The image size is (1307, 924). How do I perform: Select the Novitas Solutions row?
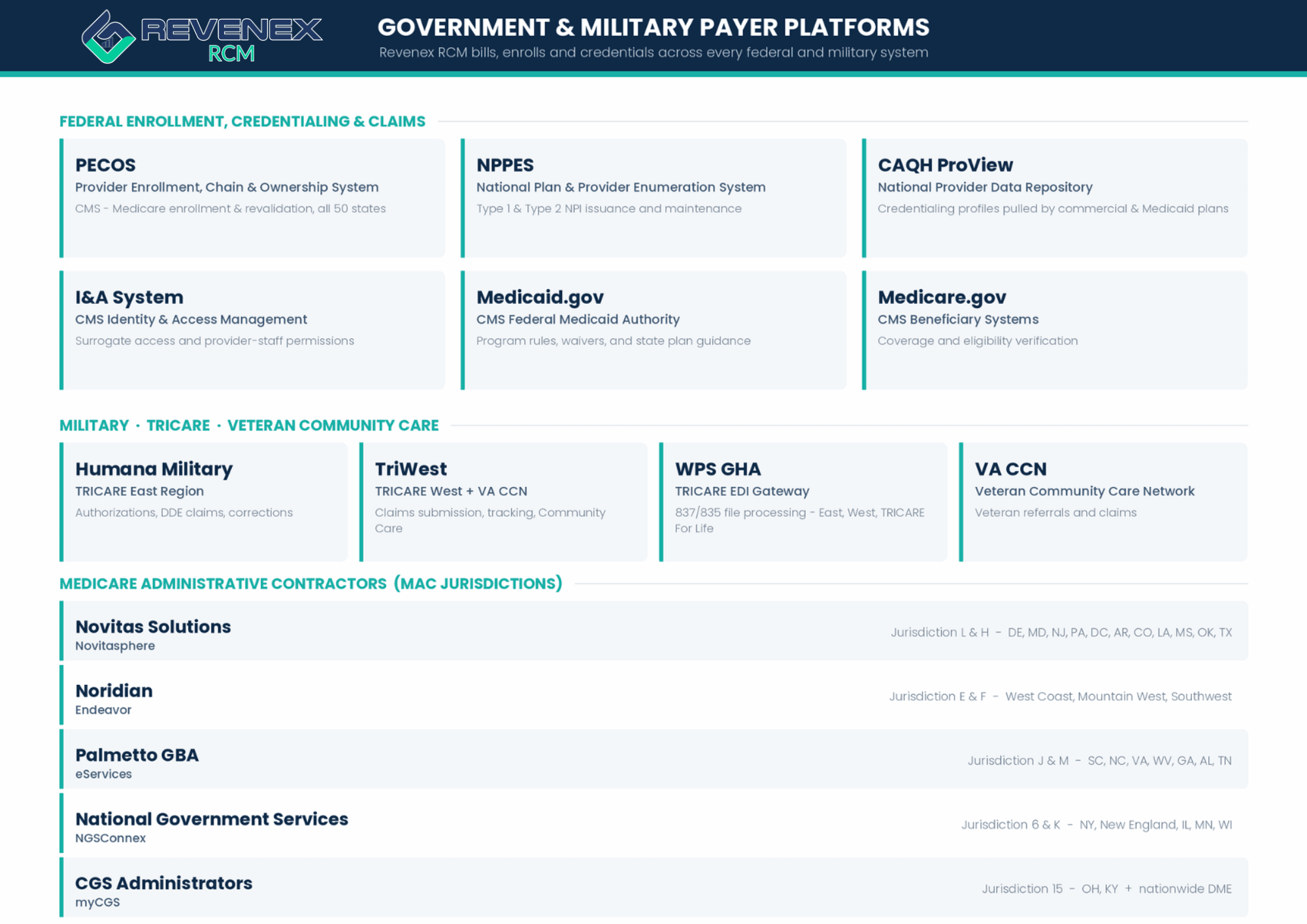pos(653,631)
